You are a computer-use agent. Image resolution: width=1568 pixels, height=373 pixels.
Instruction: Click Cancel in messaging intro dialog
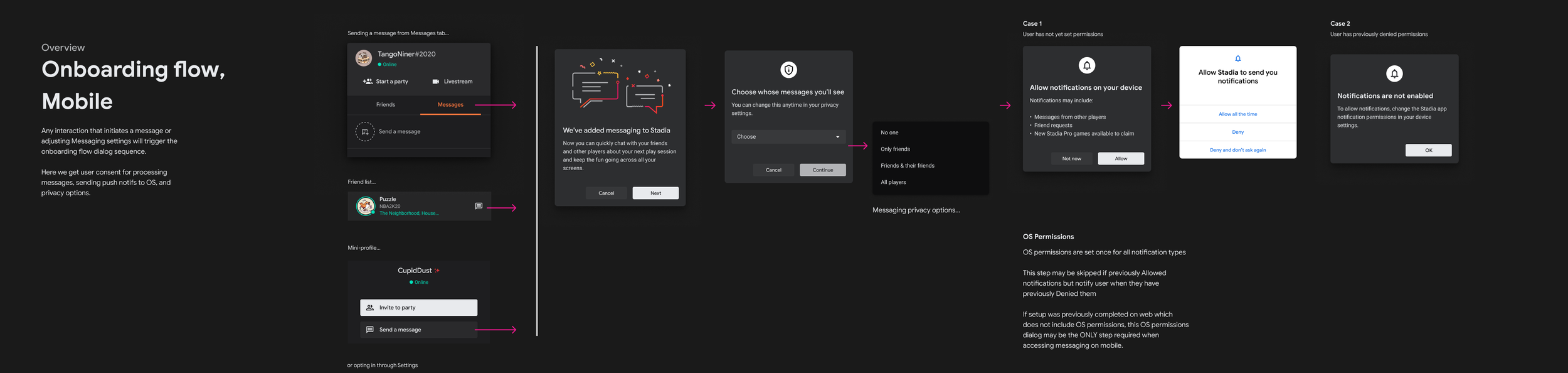(x=607, y=193)
